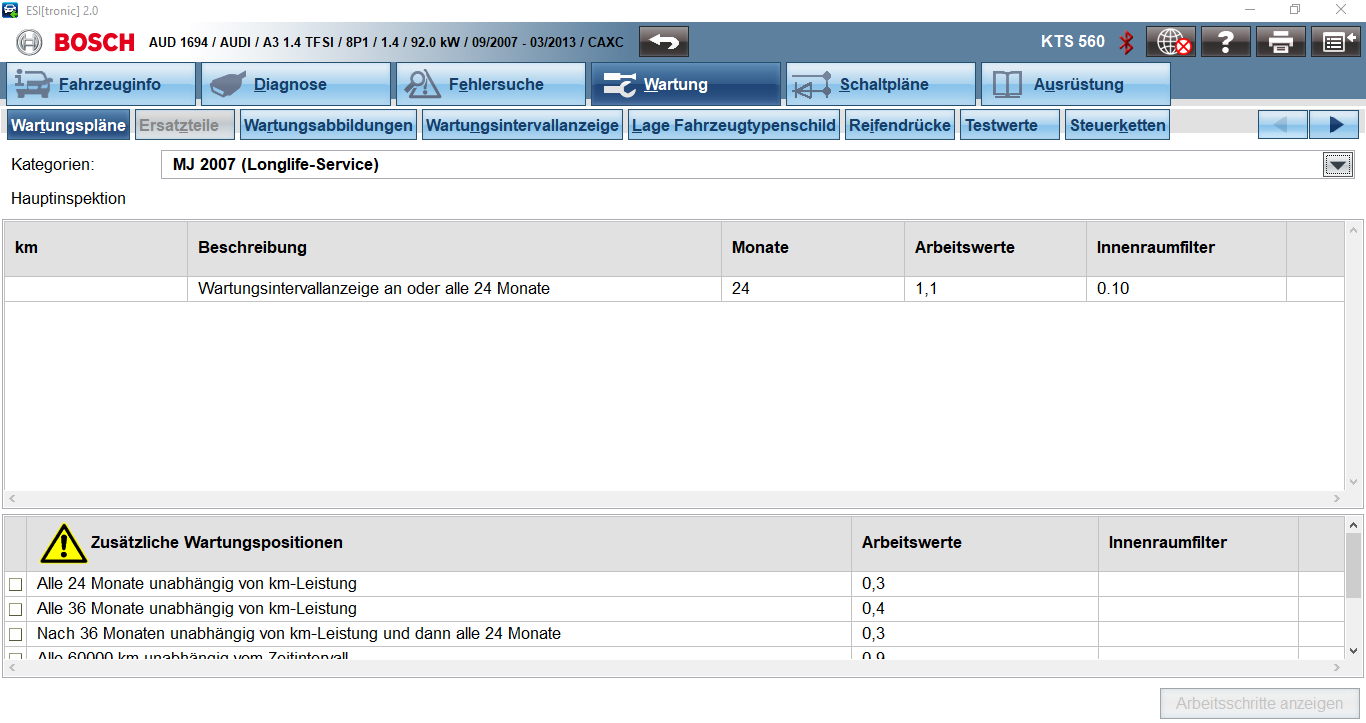Tick 'Nach 36 Monaten' maintenance position checkbox

click(x=16, y=634)
